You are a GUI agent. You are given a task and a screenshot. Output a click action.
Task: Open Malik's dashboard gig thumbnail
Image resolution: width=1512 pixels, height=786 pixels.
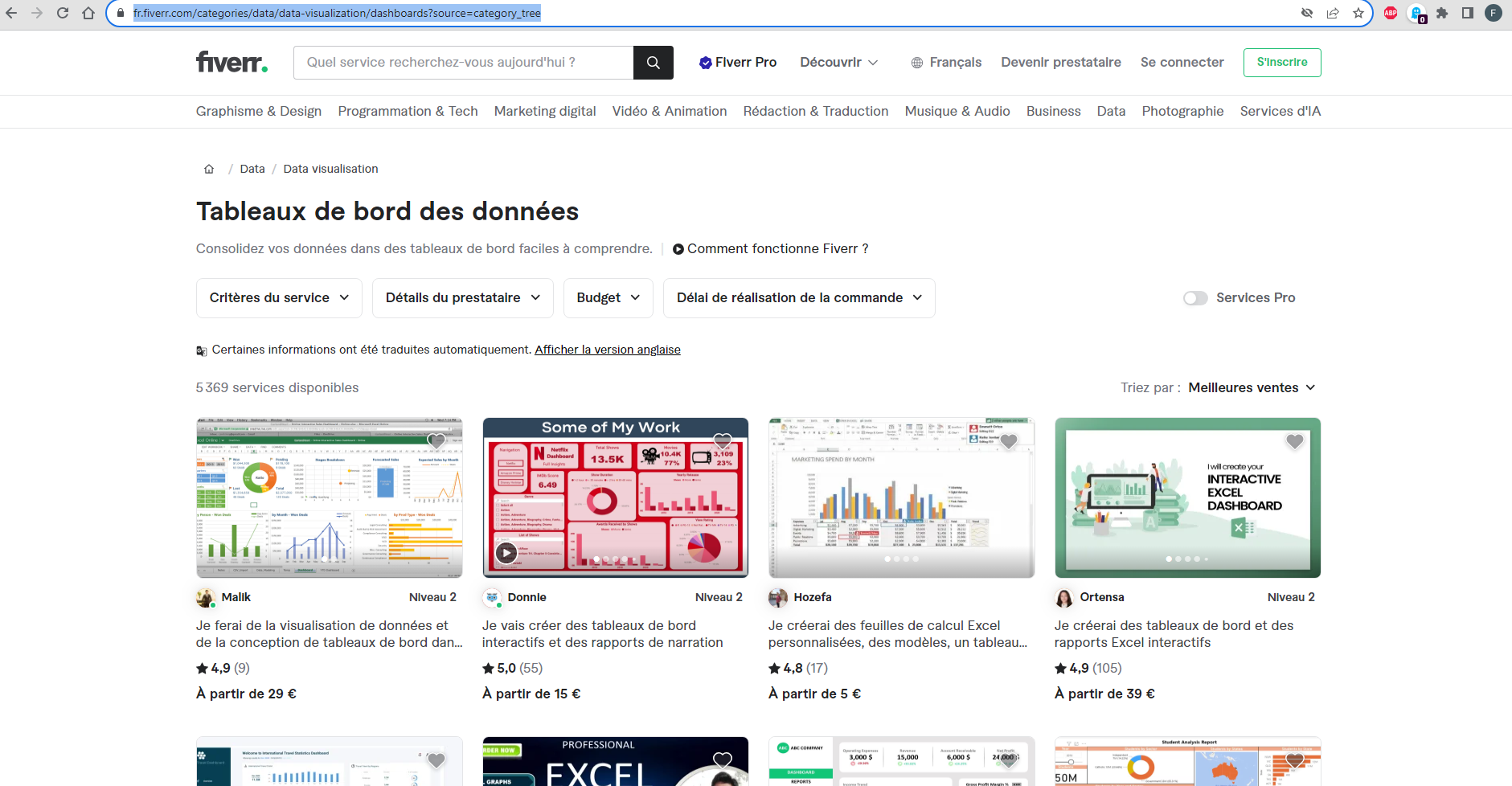tap(330, 497)
